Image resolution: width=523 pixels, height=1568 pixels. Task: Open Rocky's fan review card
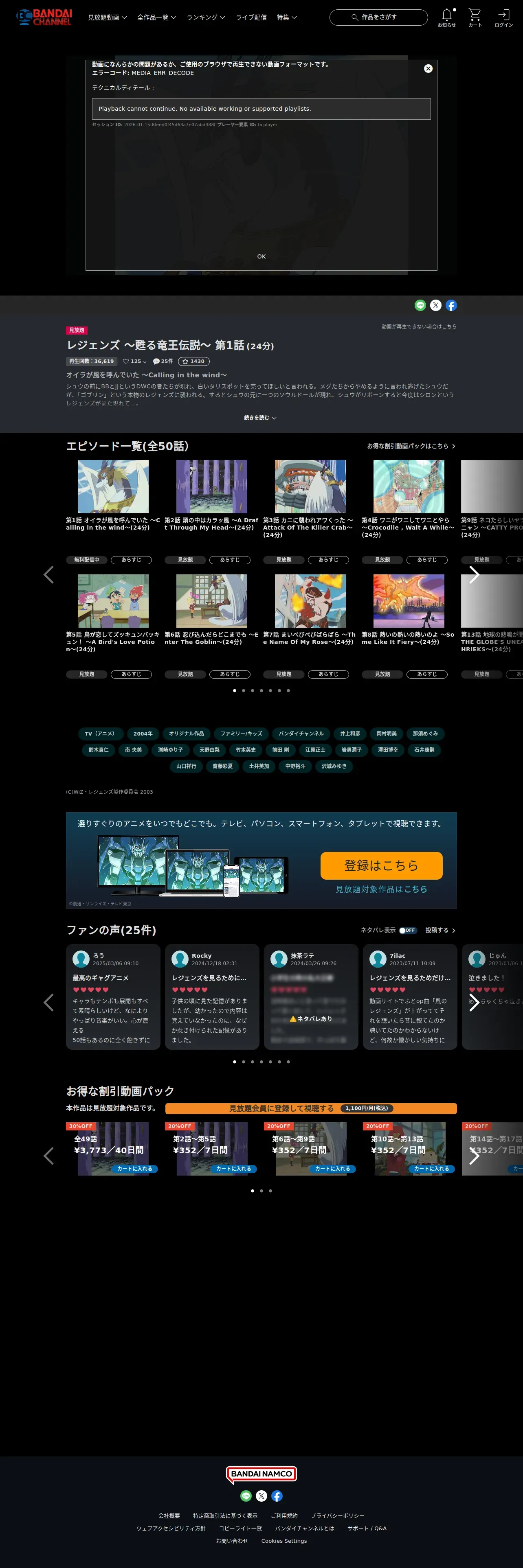tap(212, 997)
